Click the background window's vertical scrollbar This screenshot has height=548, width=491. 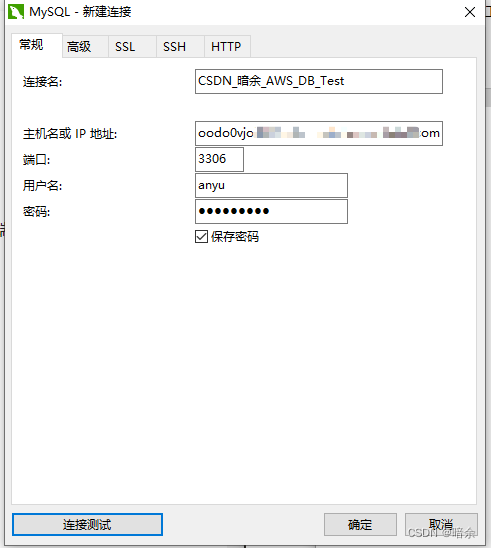tap(488, 98)
